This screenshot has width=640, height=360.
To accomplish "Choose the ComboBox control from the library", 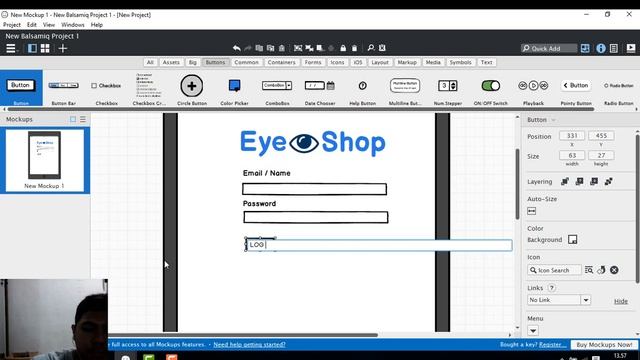I will [x=277, y=90].
